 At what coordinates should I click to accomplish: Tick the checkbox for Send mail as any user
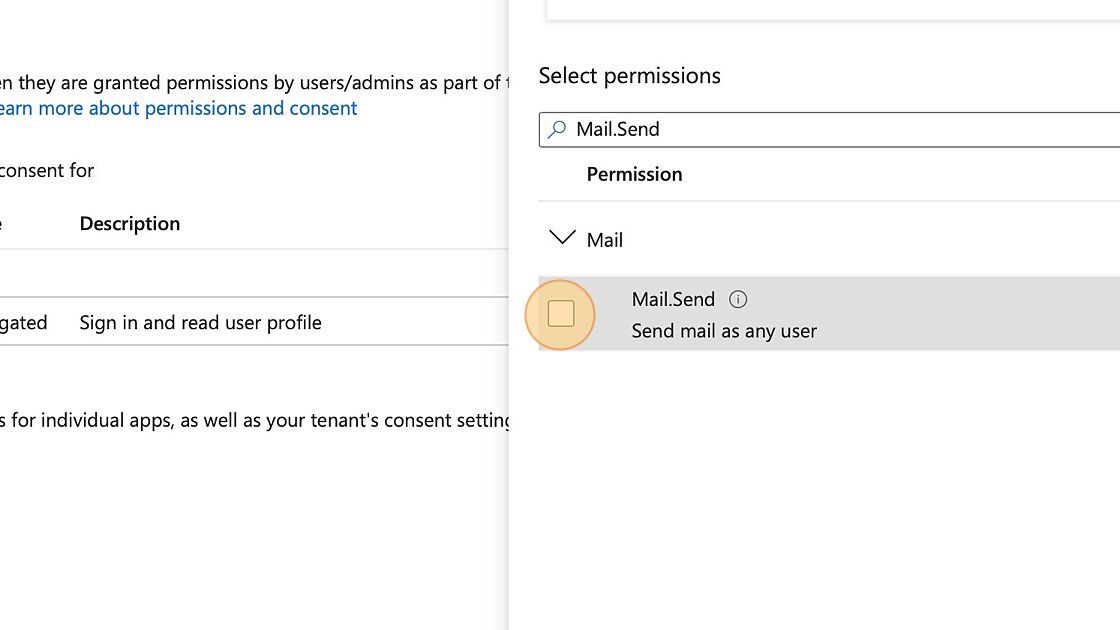point(560,314)
